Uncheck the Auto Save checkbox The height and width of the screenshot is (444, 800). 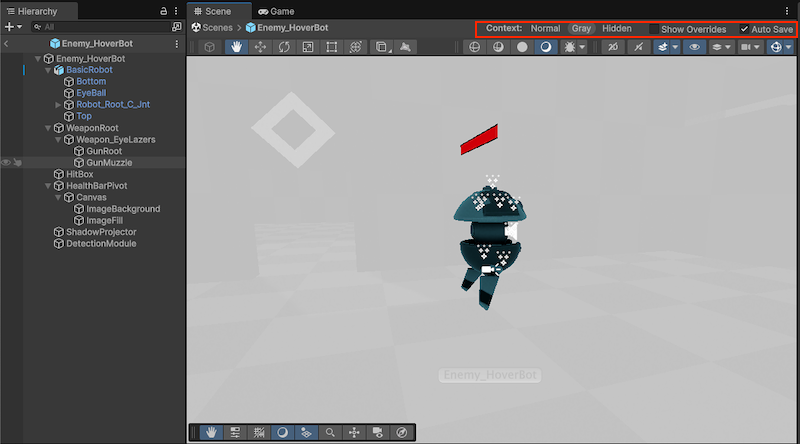(744, 29)
